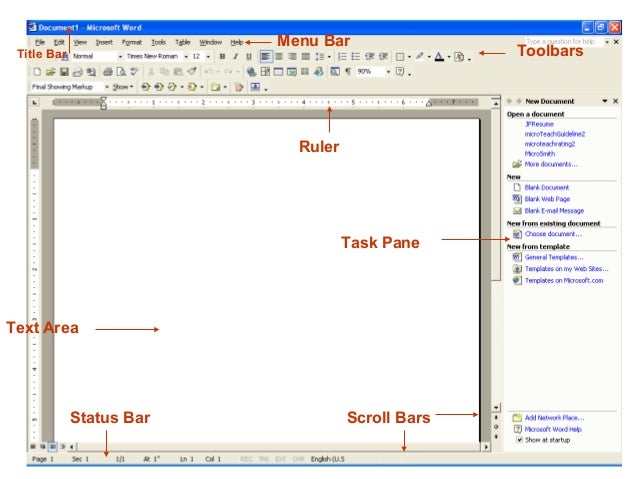Screen dimensions: 638x479
Task: Open the Font Size dropdown showing 12
Action: (x=208, y=57)
